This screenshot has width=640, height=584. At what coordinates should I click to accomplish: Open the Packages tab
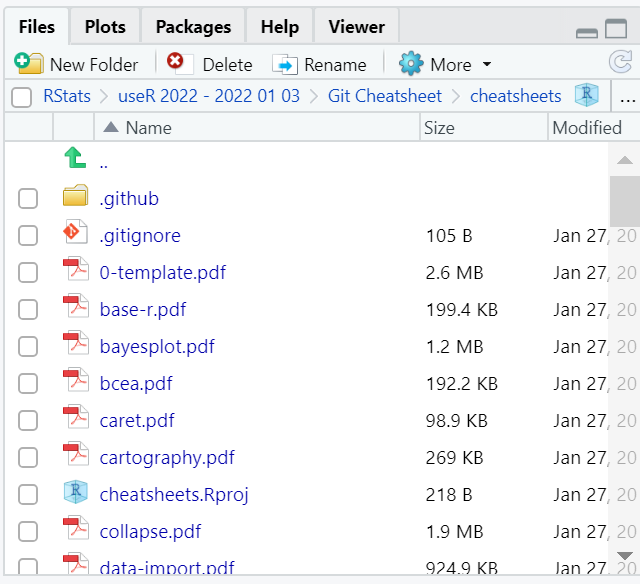193,27
